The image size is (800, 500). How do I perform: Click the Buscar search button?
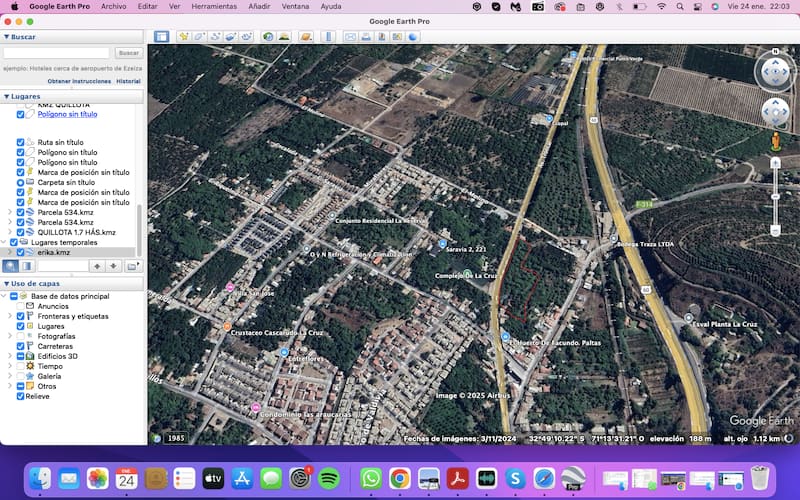[129, 53]
